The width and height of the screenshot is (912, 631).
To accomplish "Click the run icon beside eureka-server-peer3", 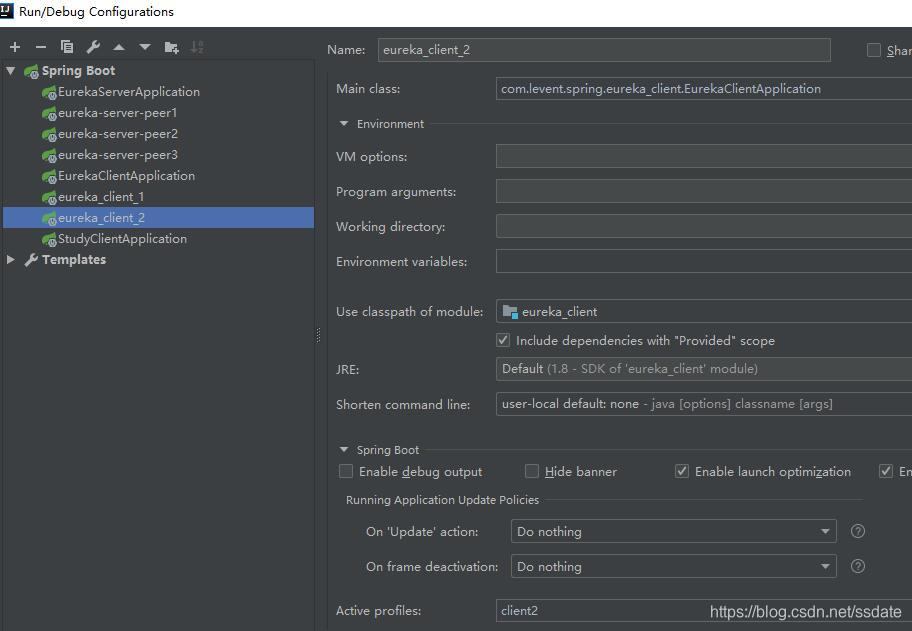I will coord(49,155).
